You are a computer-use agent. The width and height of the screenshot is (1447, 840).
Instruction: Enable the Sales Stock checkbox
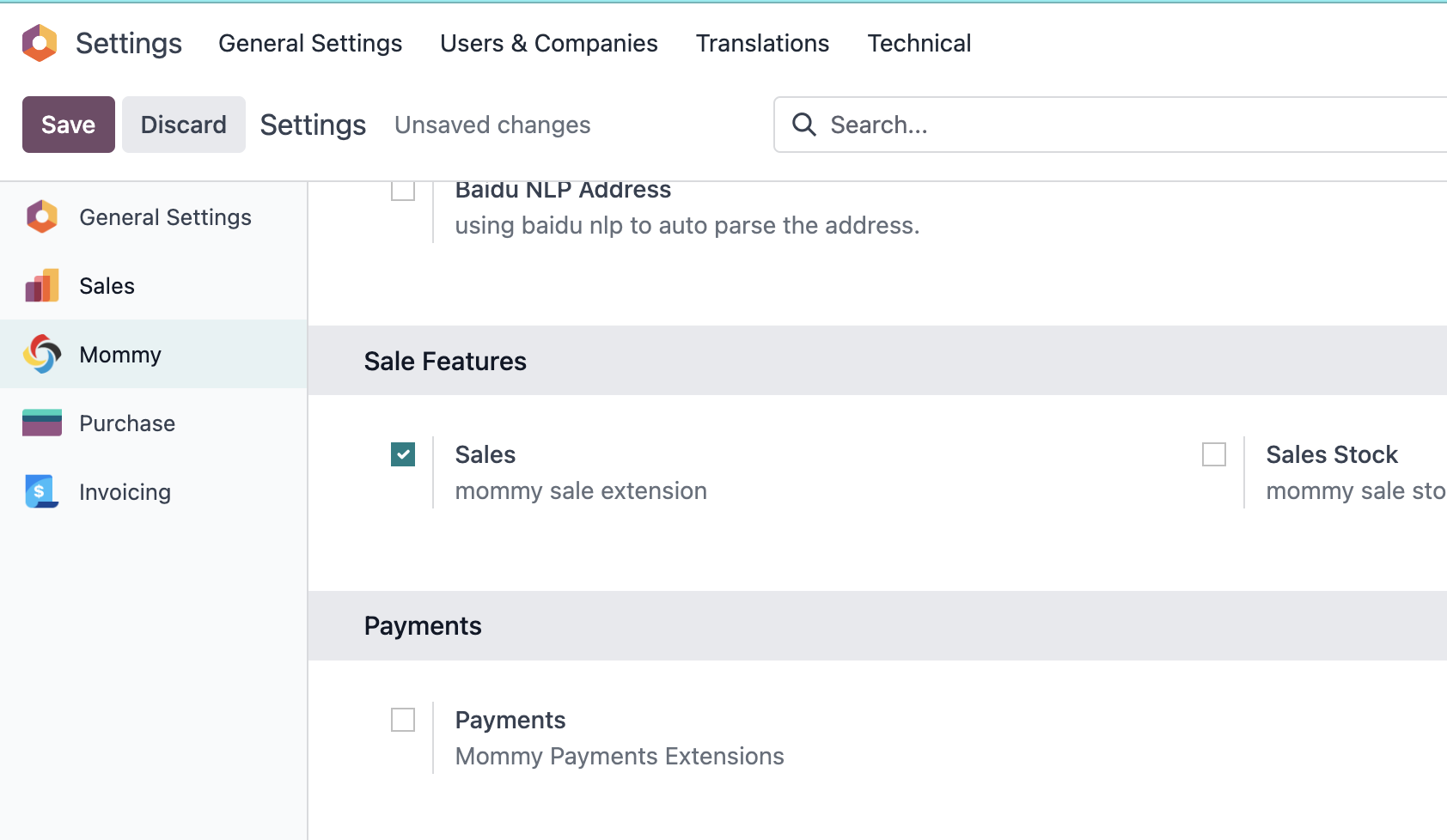[1214, 454]
